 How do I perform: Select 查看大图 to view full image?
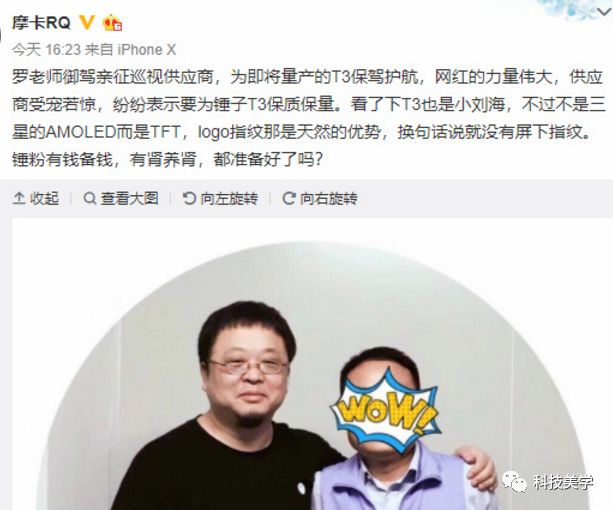pyautogui.click(x=129, y=199)
